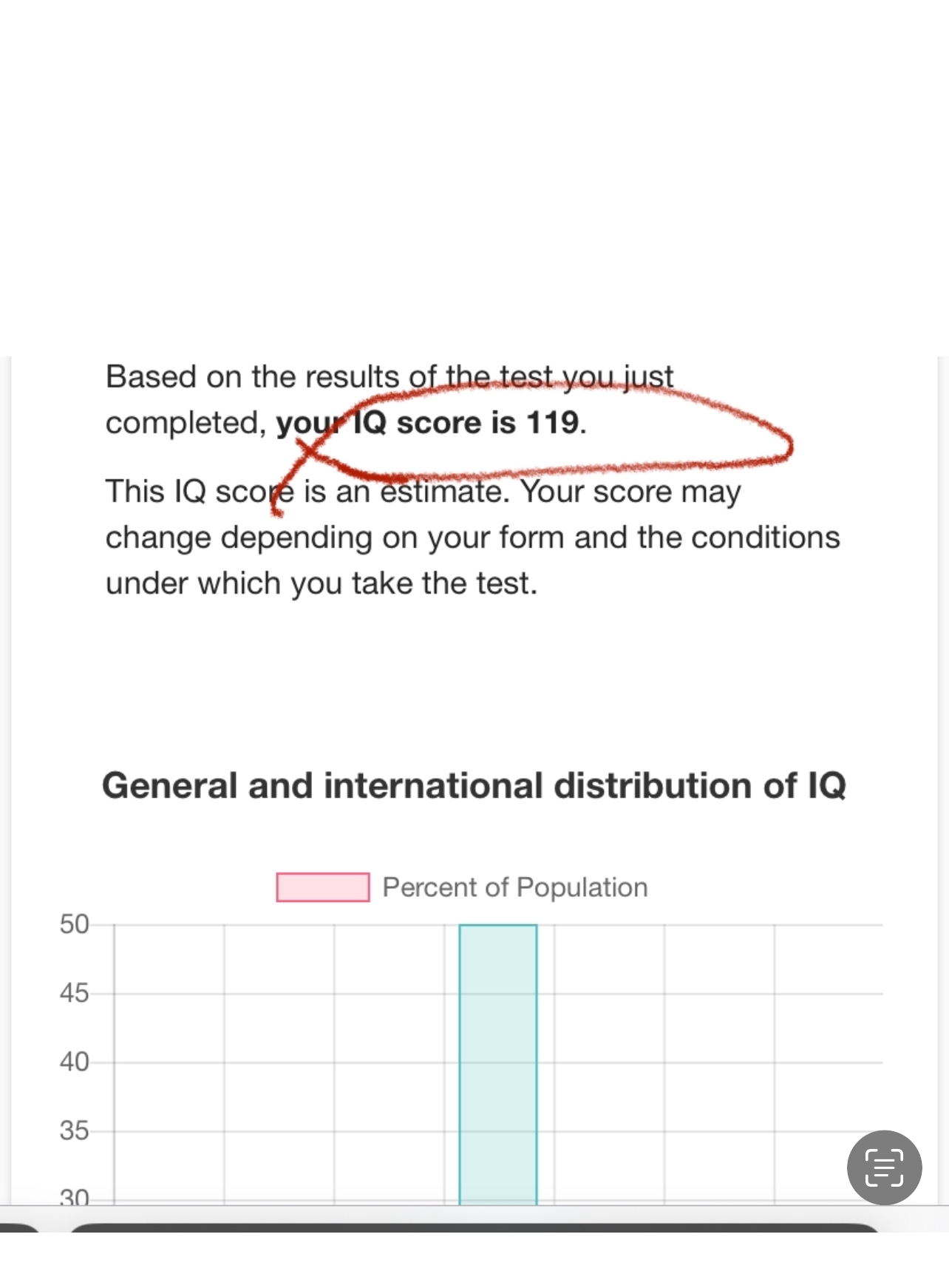Click the partly hidden 30 axis label
This screenshot has height=1288, width=949.
coord(74,1197)
